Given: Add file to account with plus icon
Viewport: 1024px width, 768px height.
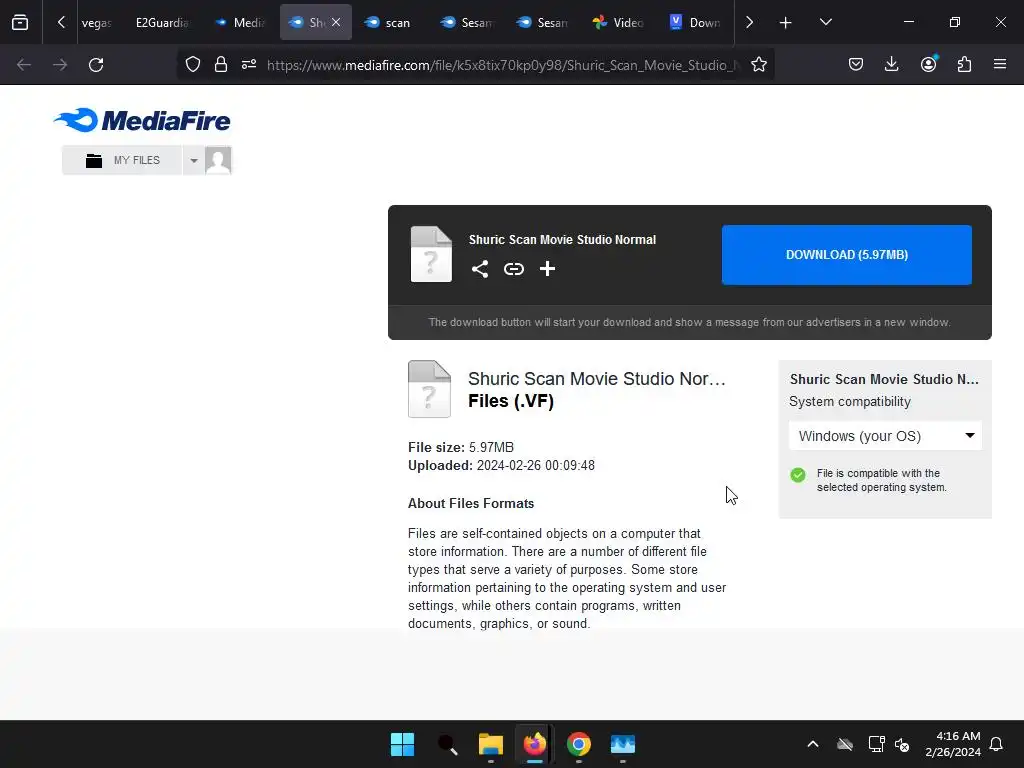Looking at the screenshot, I should (x=547, y=269).
